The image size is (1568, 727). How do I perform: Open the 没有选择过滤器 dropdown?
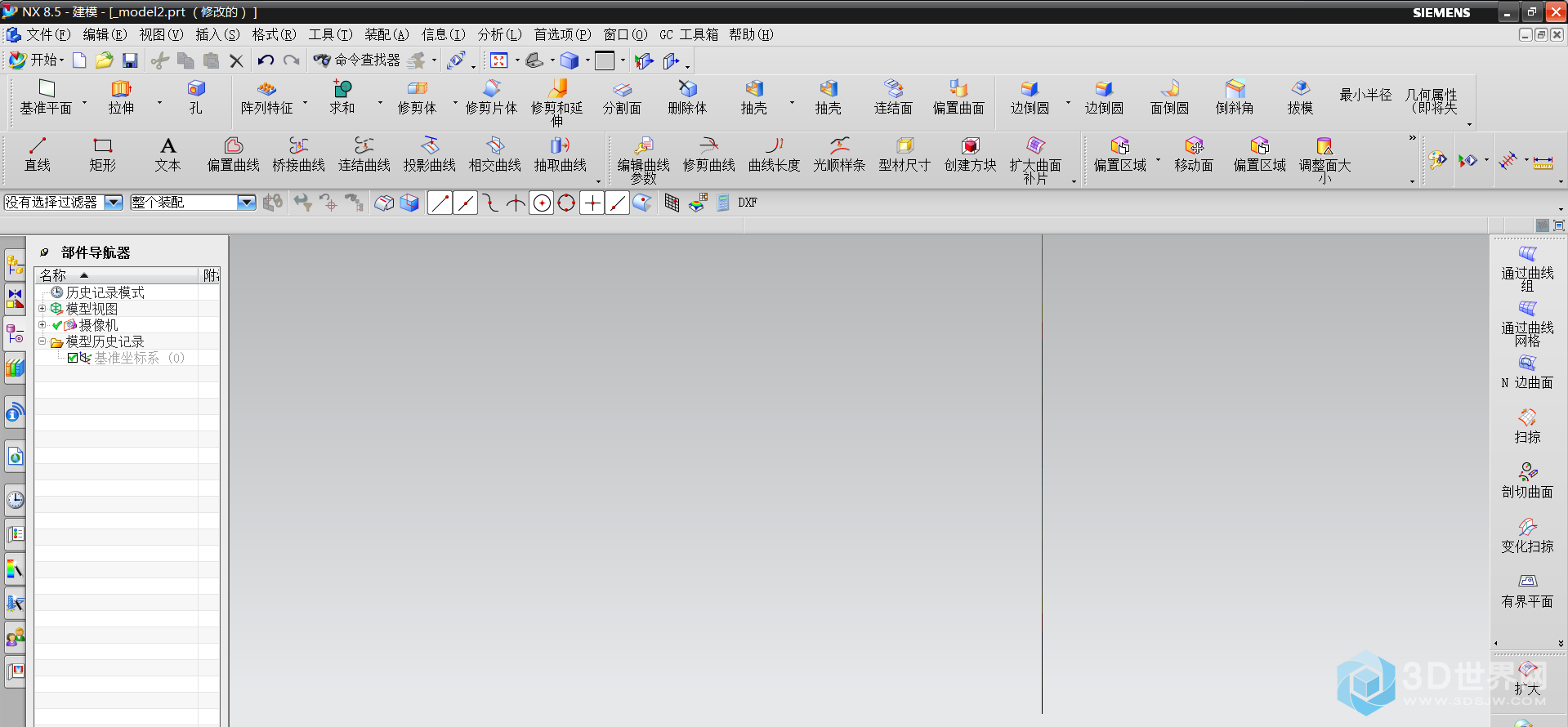coord(114,203)
